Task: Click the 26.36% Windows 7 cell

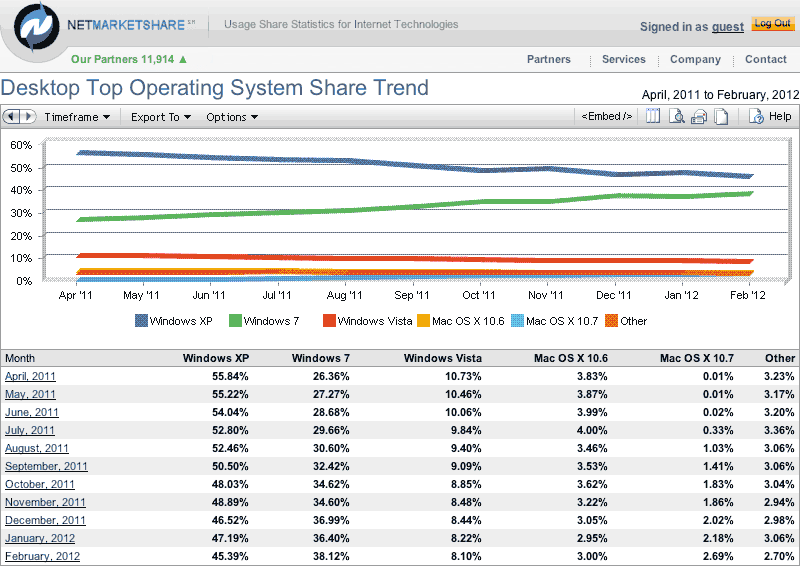Action: click(x=331, y=376)
